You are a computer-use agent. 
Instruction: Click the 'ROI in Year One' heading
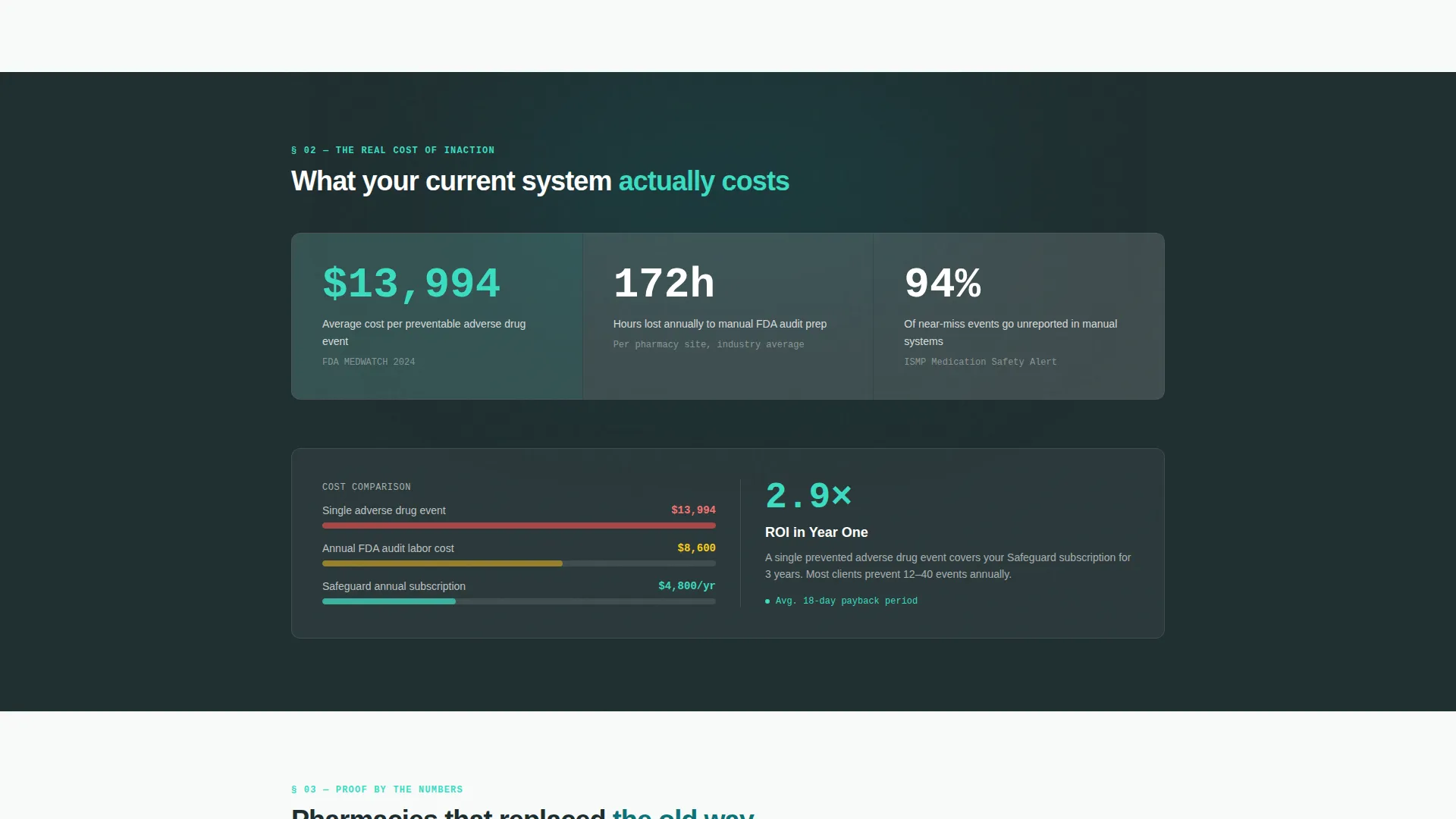(x=816, y=532)
